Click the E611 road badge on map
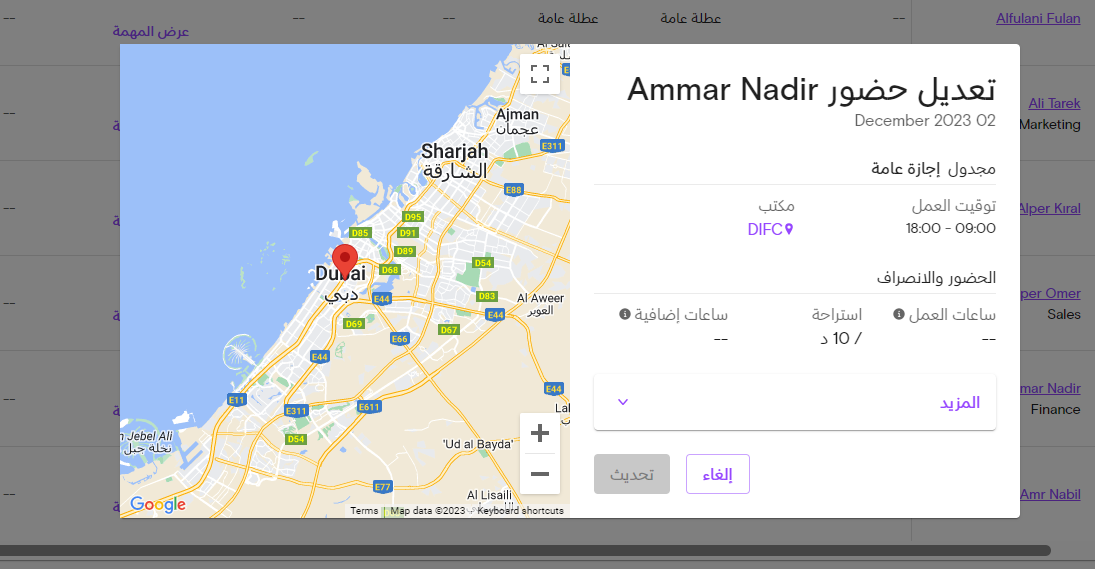 (369, 406)
